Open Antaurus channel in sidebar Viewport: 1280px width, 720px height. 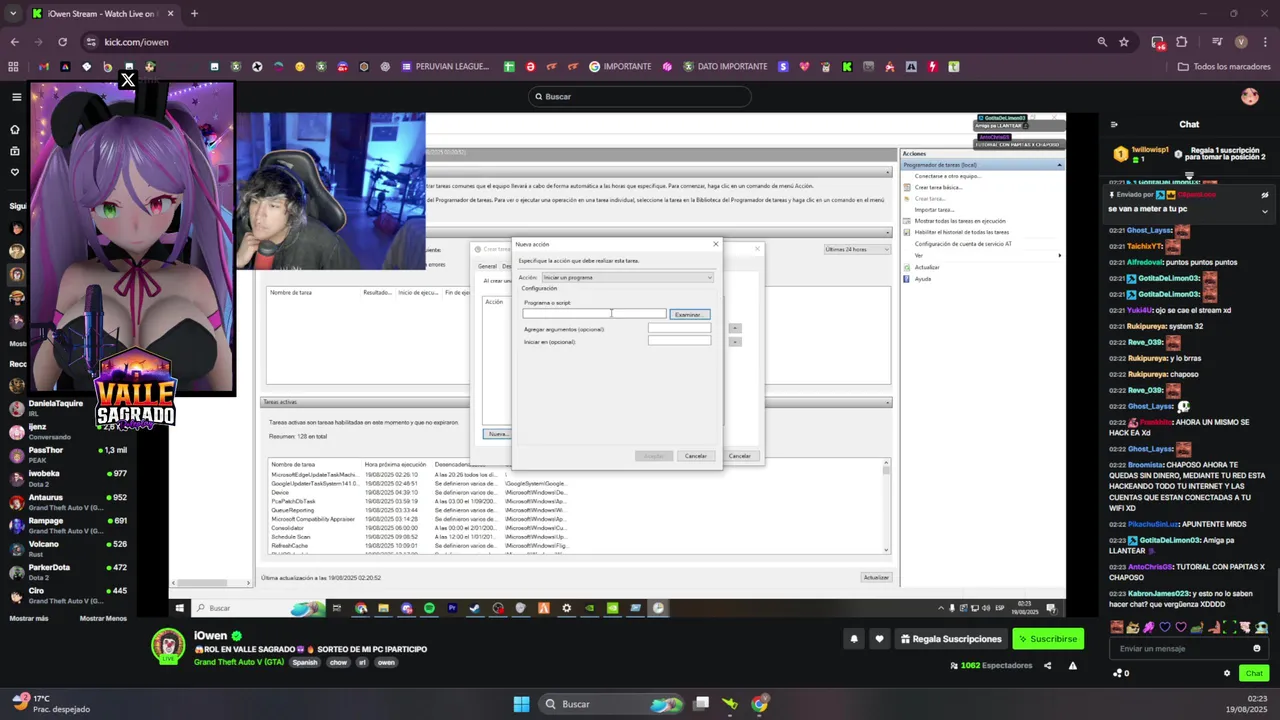tap(68, 502)
